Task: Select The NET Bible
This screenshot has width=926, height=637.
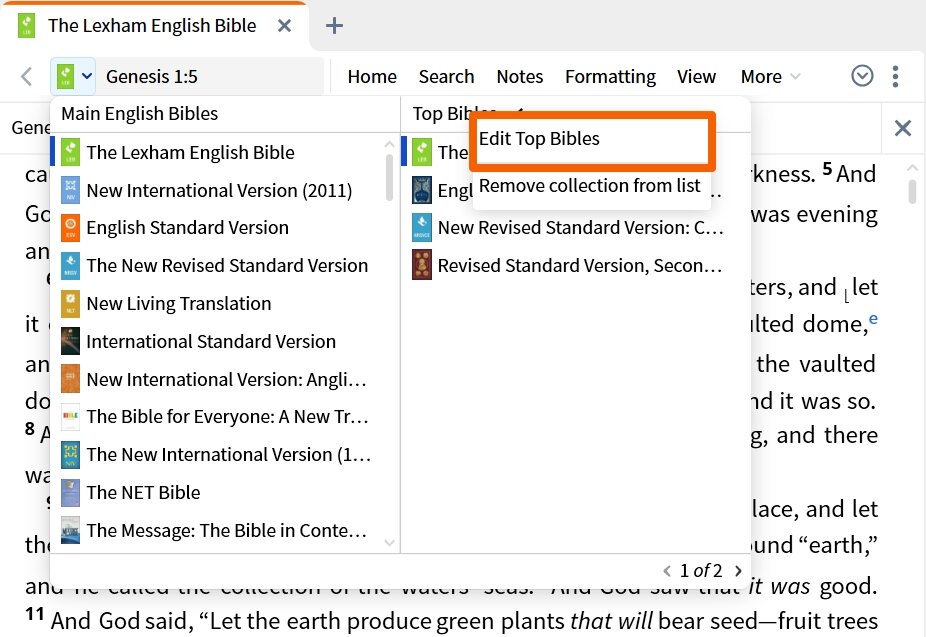Action: (x=143, y=492)
